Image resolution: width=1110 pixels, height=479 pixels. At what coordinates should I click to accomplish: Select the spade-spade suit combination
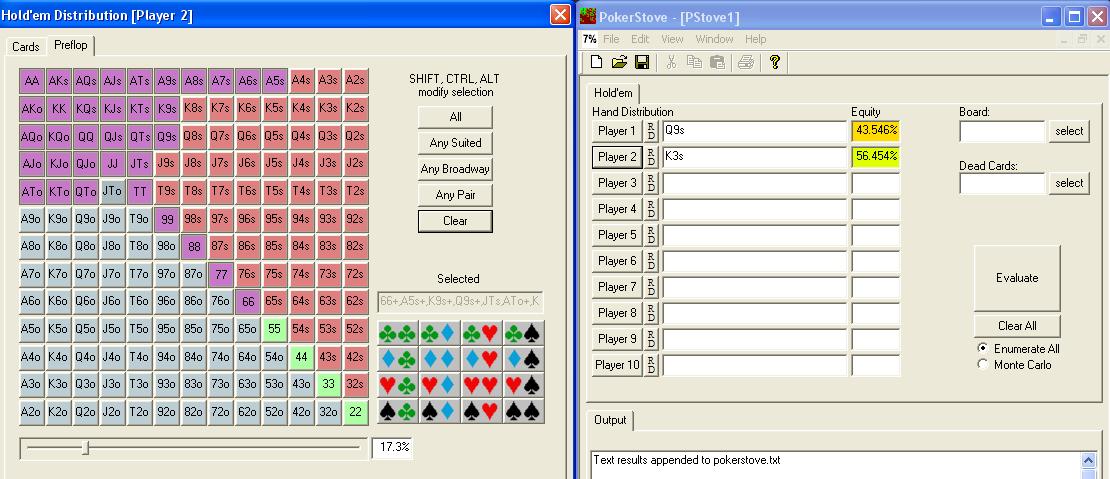[x=522, y=411]
